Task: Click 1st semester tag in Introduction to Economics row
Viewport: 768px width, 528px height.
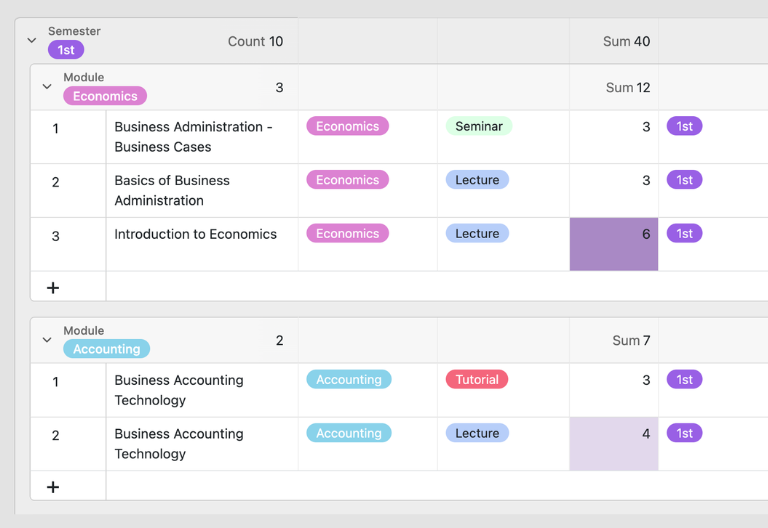Action: (x=684, y=234)
